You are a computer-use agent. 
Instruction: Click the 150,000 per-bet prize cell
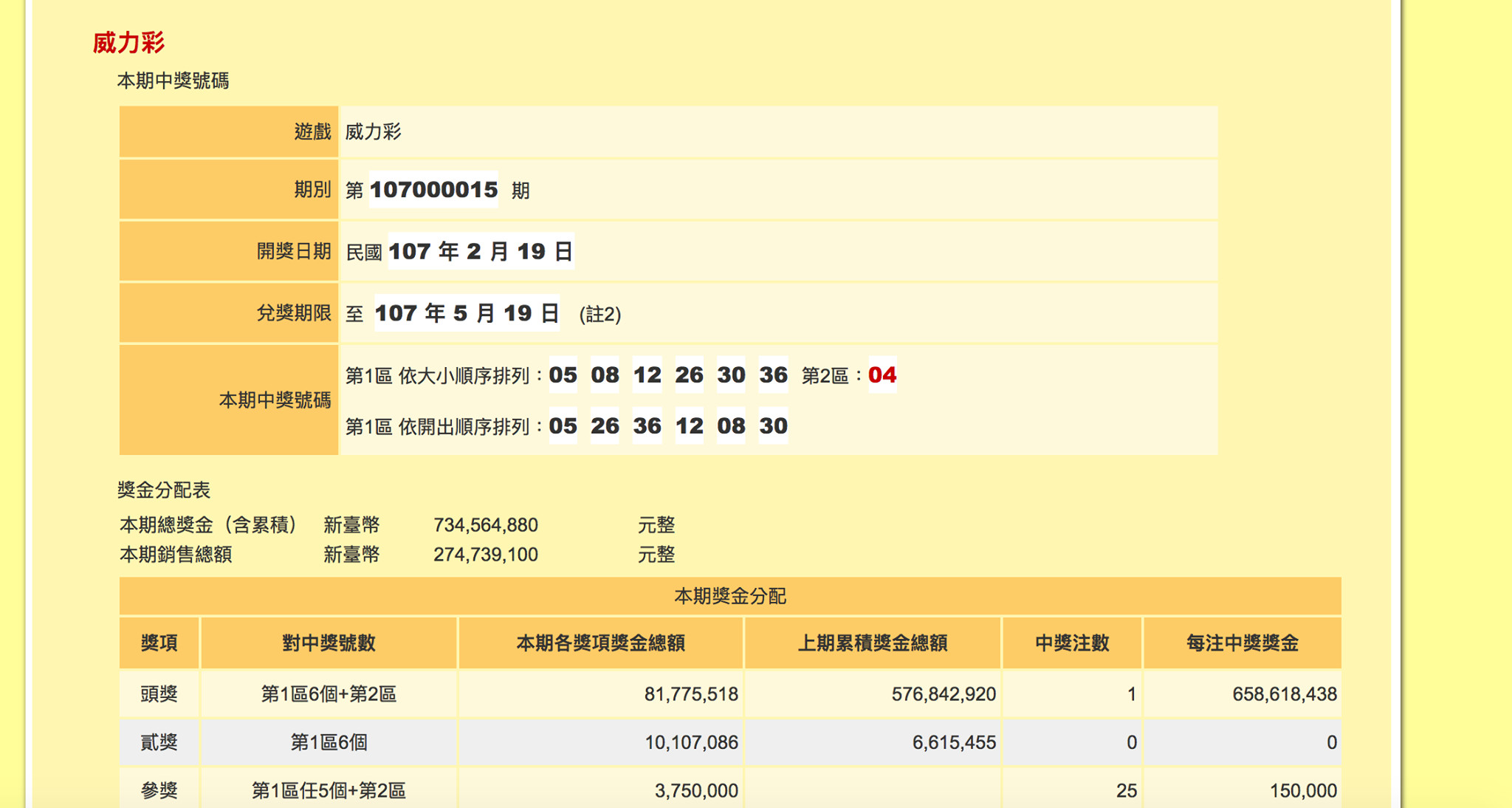(1243, 790)
